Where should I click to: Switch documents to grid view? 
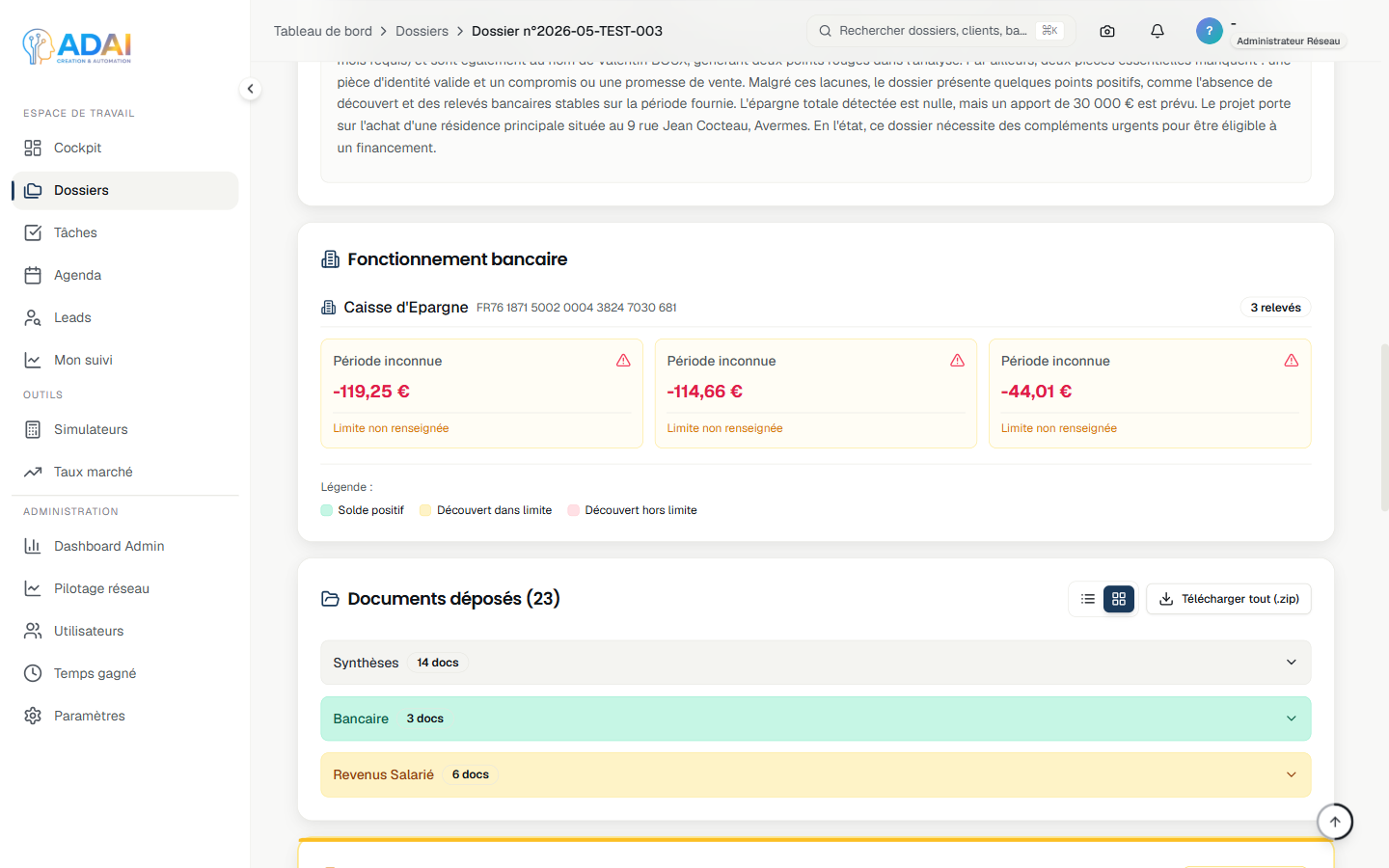(1119, 599)
